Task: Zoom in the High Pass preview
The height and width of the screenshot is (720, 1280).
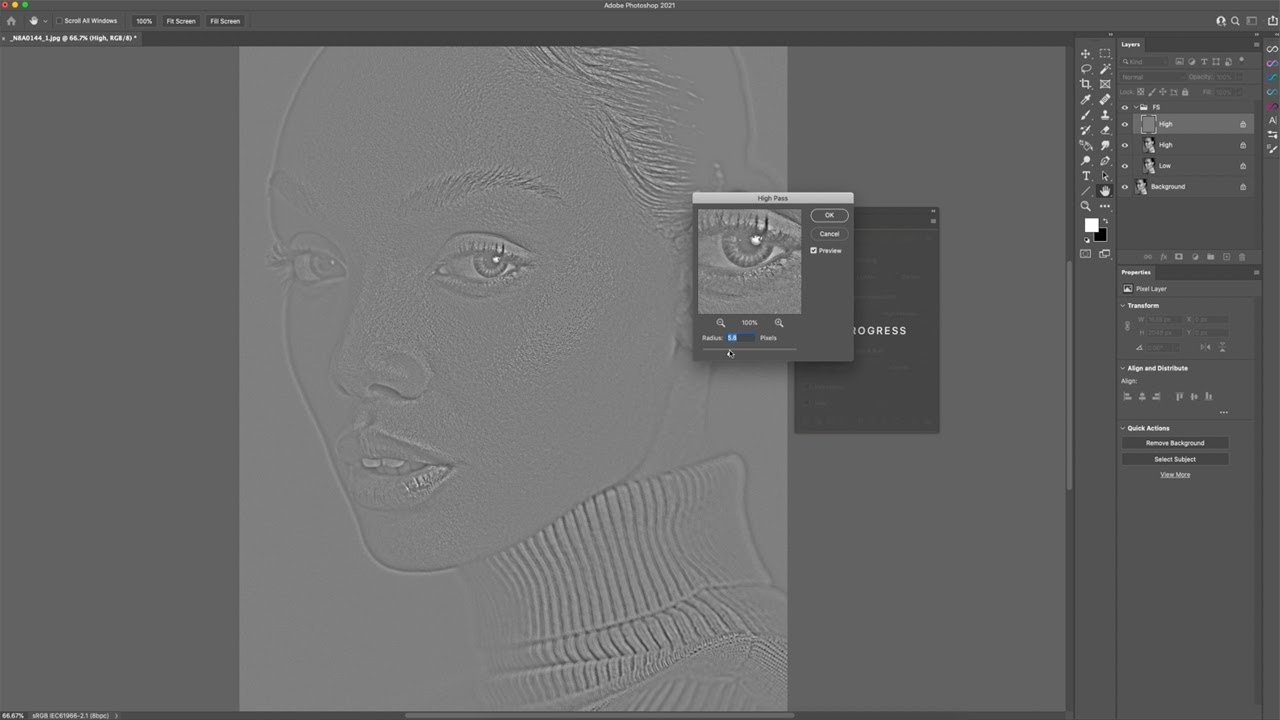Action: [779, 323]
